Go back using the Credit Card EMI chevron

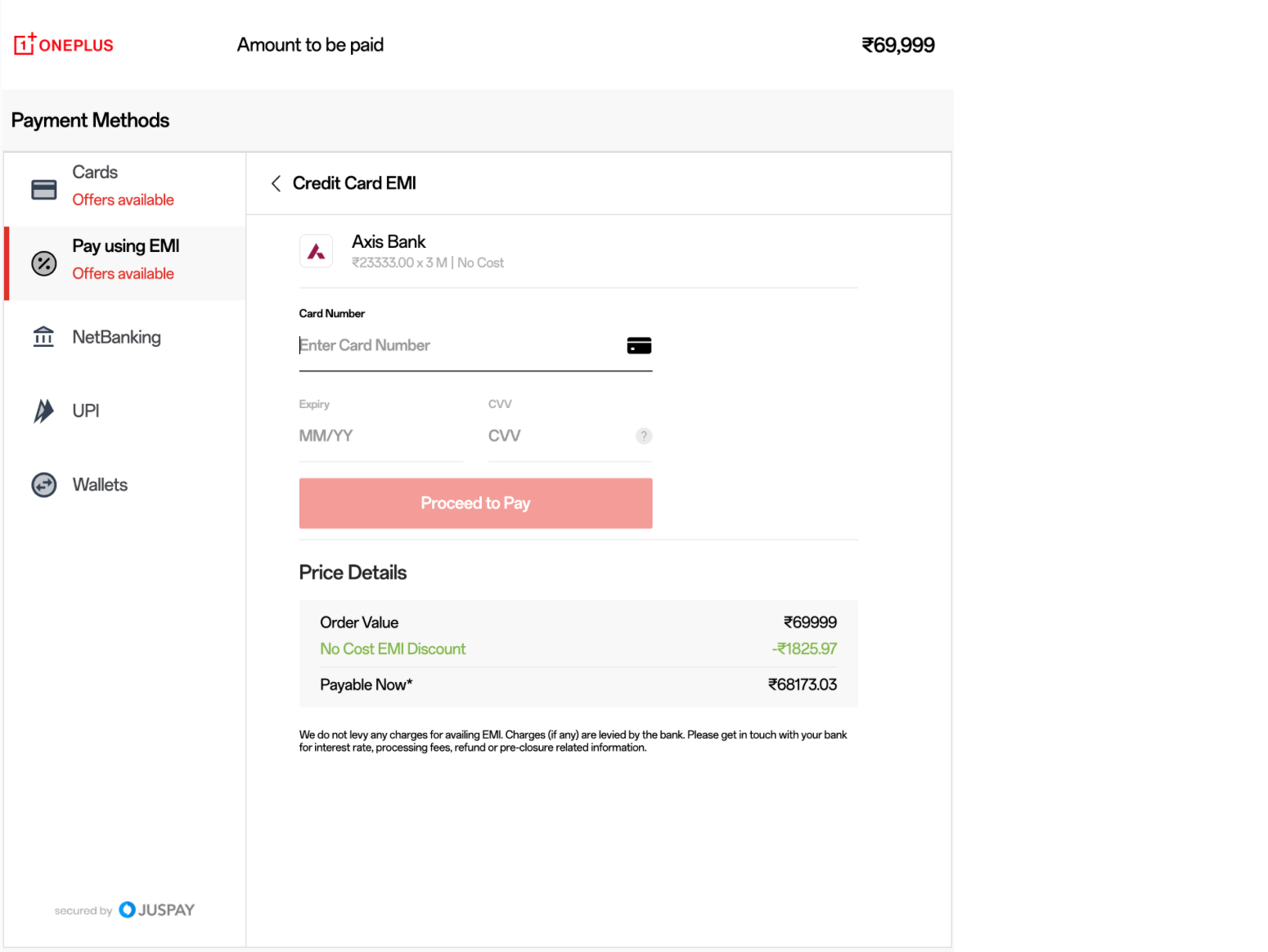coord(277,183)
